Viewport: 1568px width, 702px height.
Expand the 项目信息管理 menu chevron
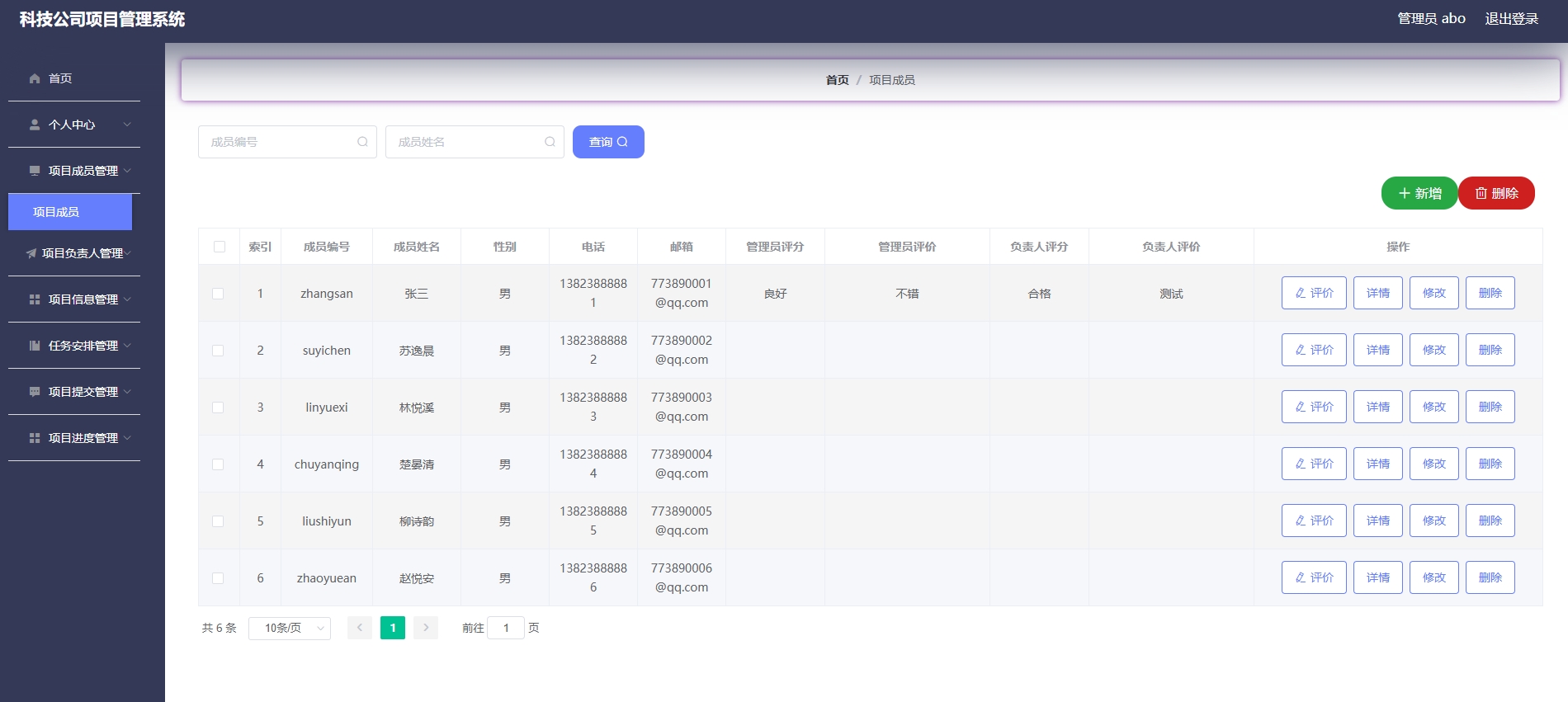[x=127, y=299]
